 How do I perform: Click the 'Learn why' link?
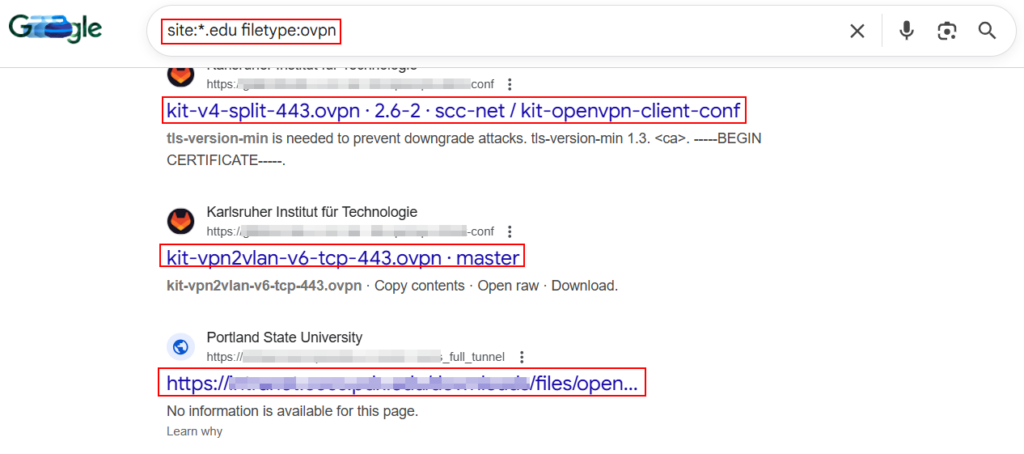coord(194,431)
